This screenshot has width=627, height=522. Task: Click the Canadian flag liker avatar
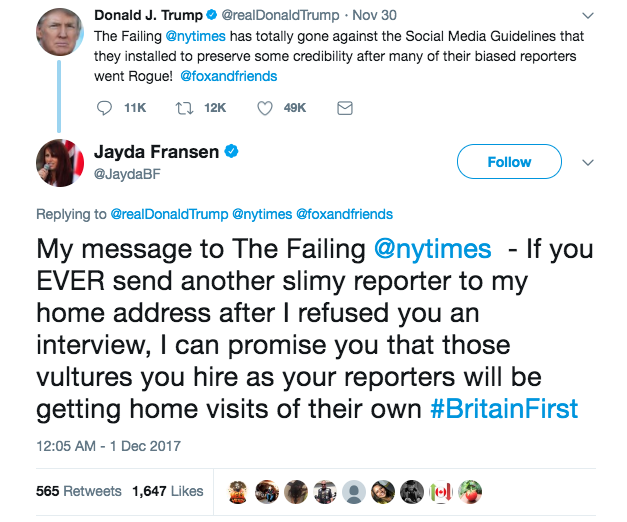(x=441, y=492)
